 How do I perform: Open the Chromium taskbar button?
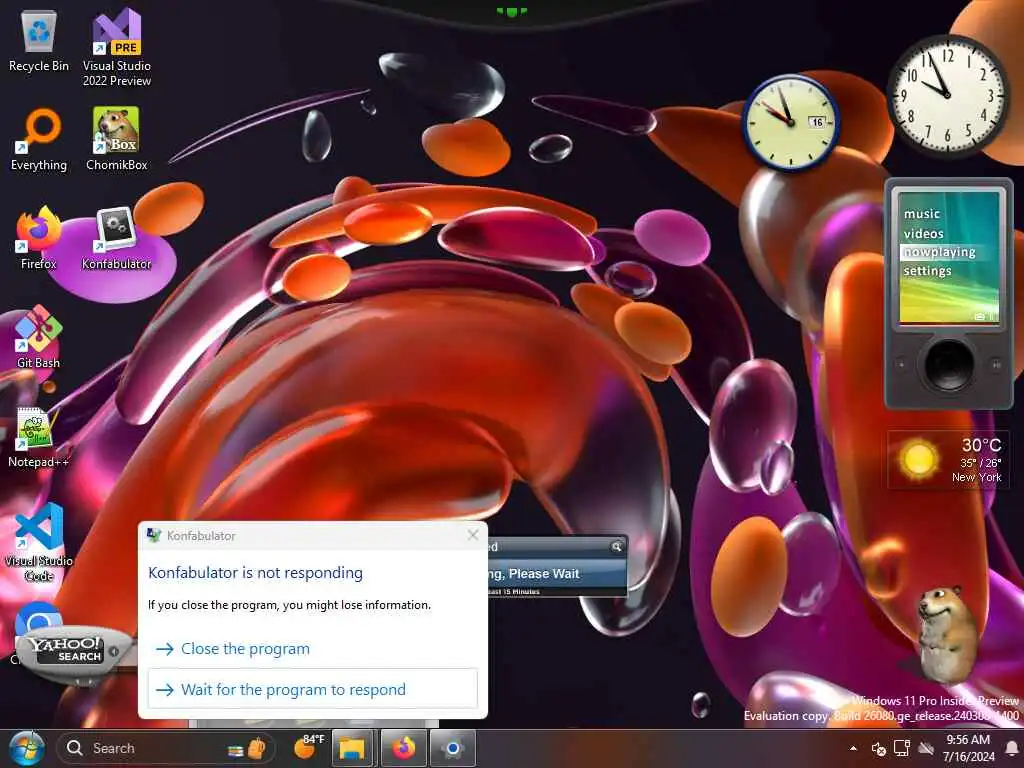point(452,748)
